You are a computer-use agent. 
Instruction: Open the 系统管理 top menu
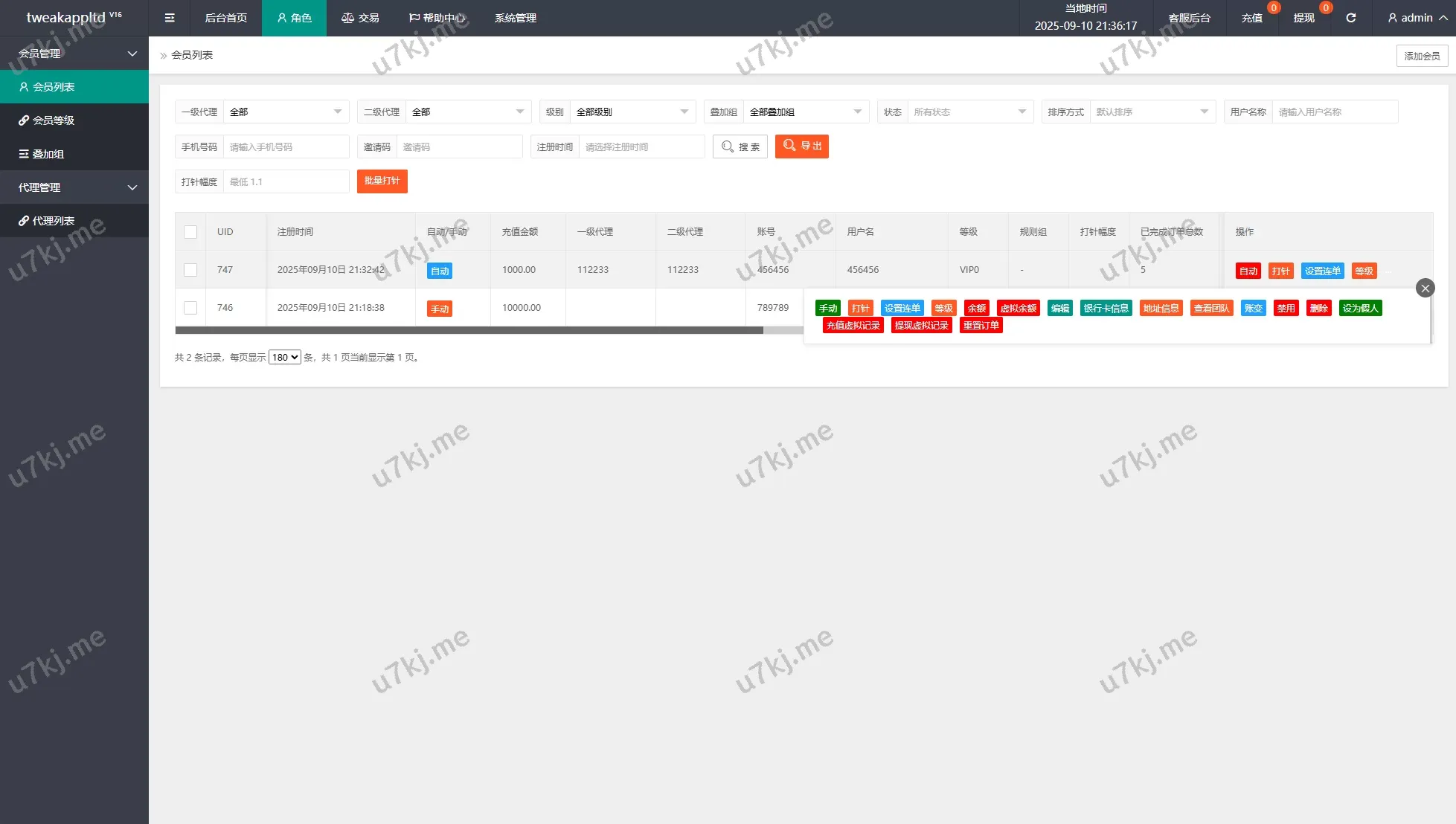[x=515, y=18]
